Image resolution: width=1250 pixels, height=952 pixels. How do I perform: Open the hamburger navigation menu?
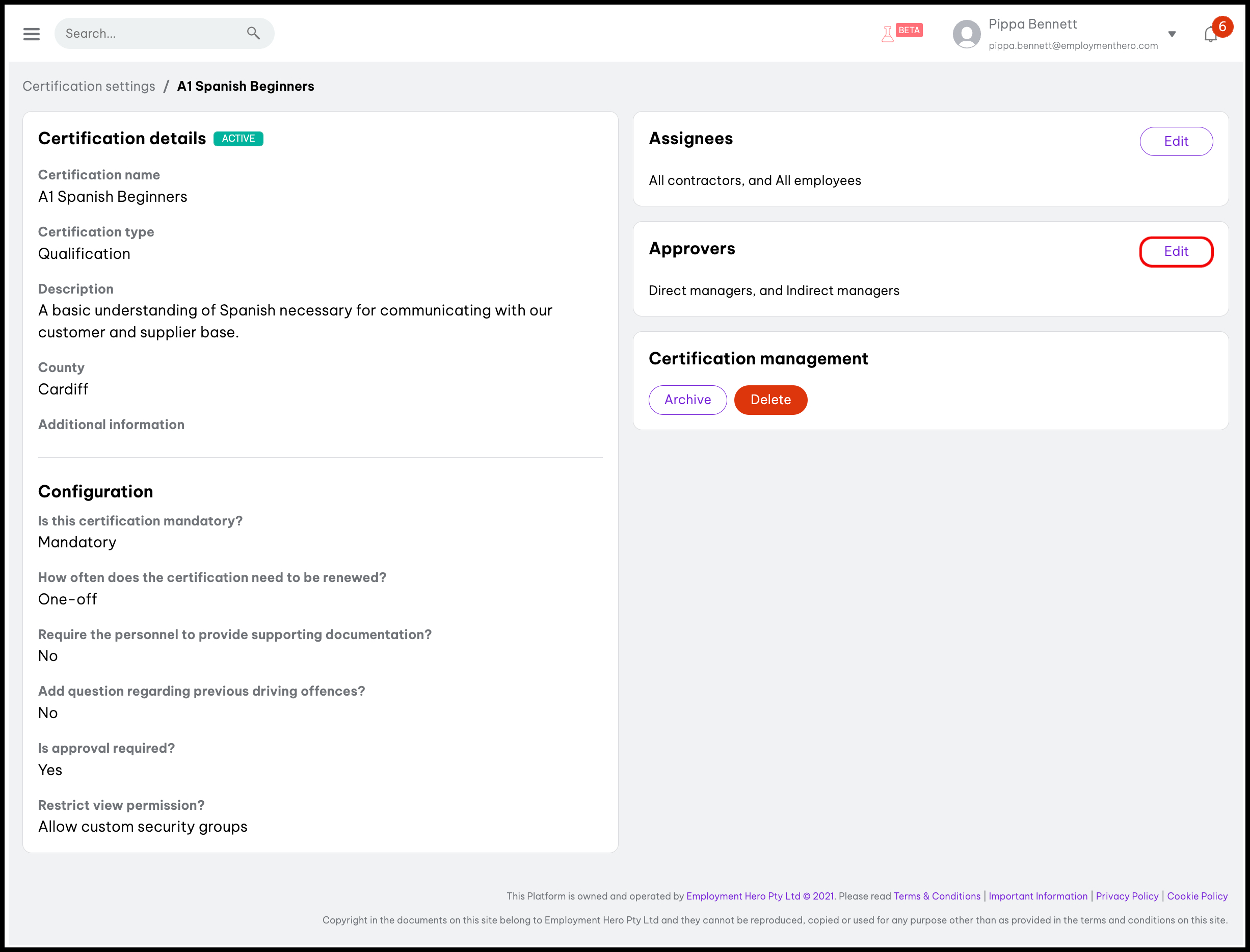coord(32,34)
